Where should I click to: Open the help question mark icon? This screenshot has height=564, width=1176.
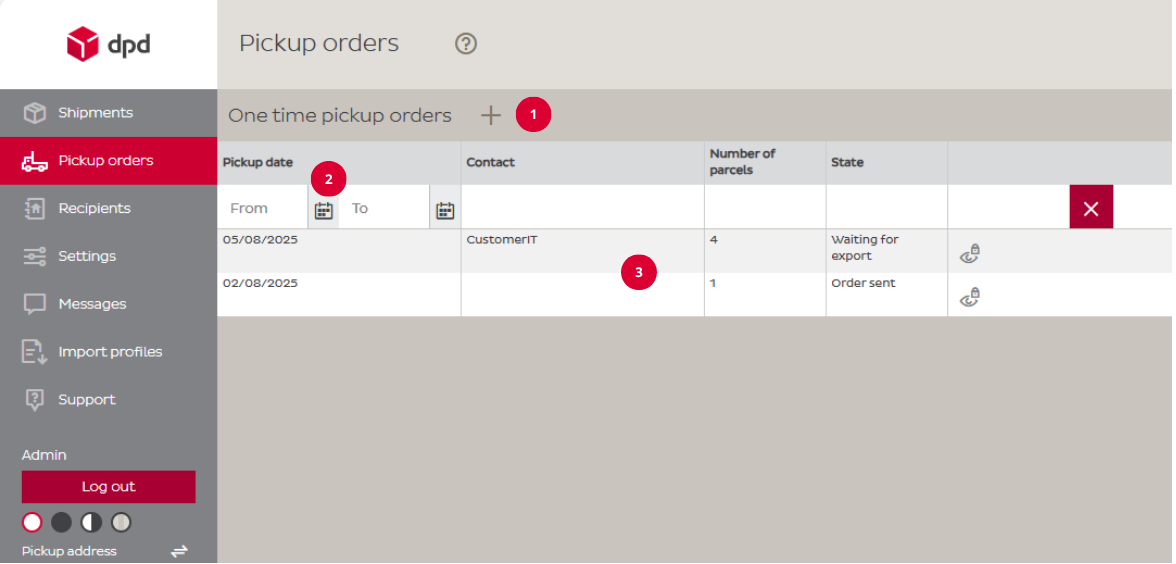[466, 44]
